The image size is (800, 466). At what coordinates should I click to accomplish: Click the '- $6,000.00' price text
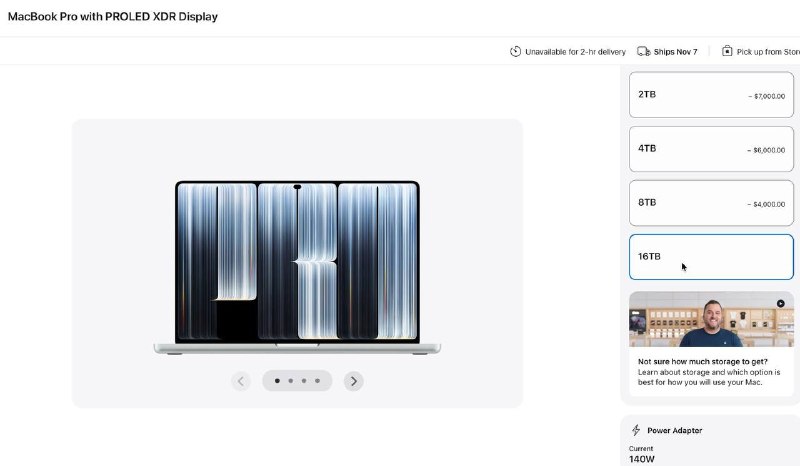coord(766,151)
